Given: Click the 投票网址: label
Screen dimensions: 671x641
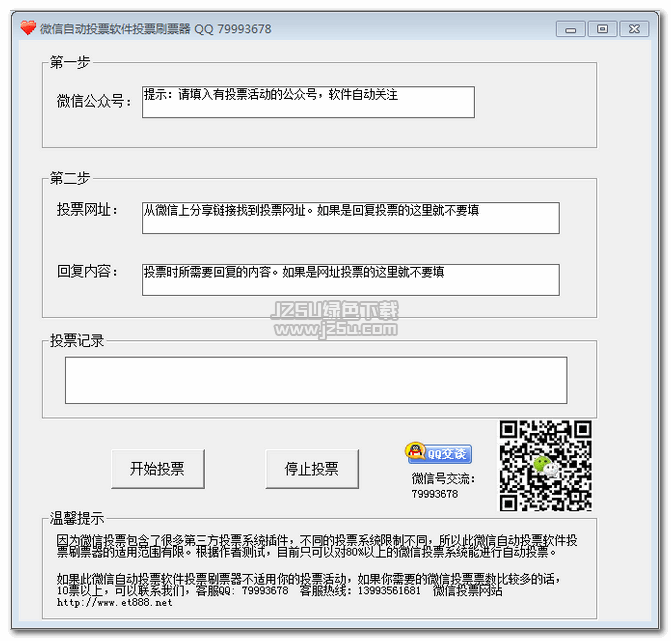Looking at the screenshot, I should [x=87, y=210].
